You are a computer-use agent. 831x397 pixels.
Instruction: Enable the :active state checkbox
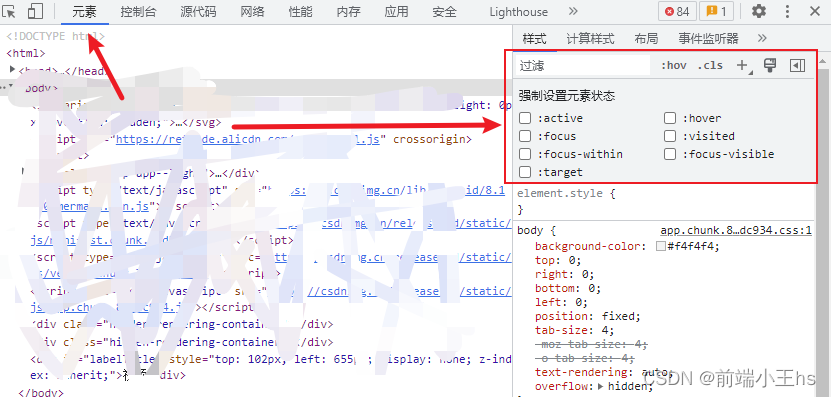click(x=525, y=118)
